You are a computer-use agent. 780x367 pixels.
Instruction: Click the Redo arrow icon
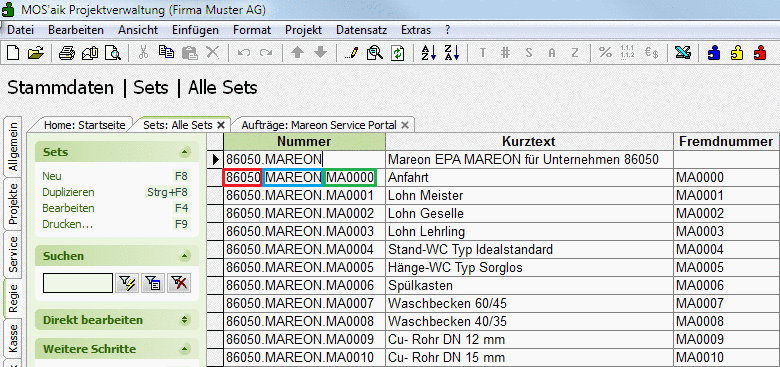[266, 53]
